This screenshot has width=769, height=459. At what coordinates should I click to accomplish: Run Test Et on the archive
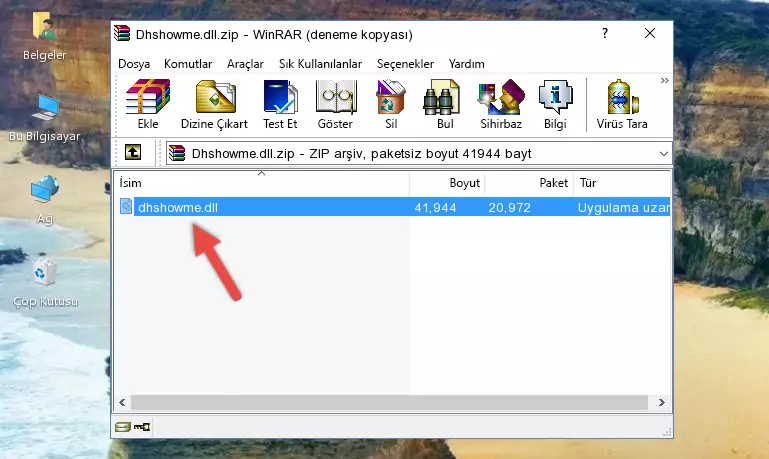pos(280,104)
